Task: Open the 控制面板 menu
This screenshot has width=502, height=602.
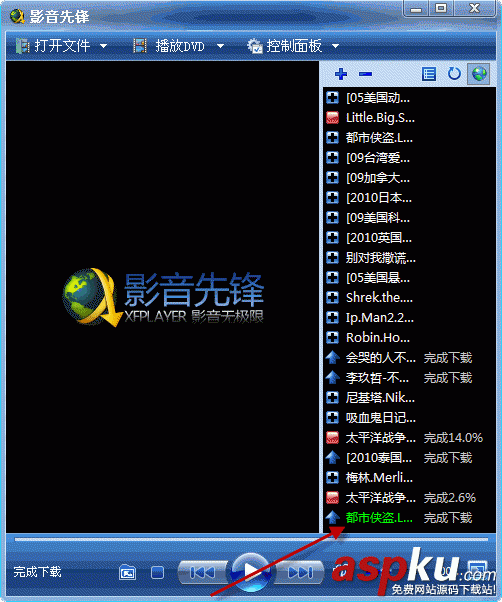Action: pyautogui.click(x=294, y=46)
